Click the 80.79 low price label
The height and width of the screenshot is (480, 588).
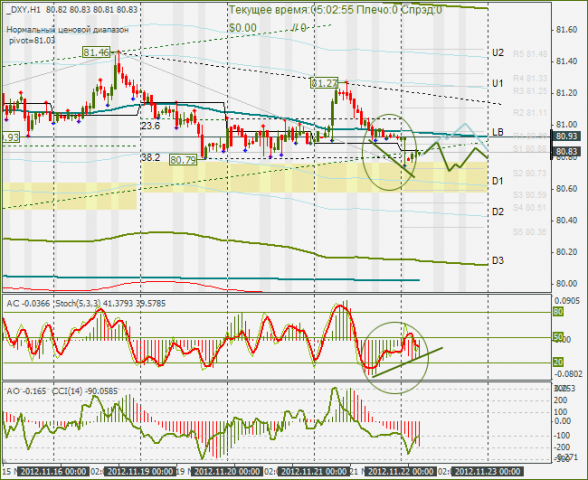pos(183,160)
